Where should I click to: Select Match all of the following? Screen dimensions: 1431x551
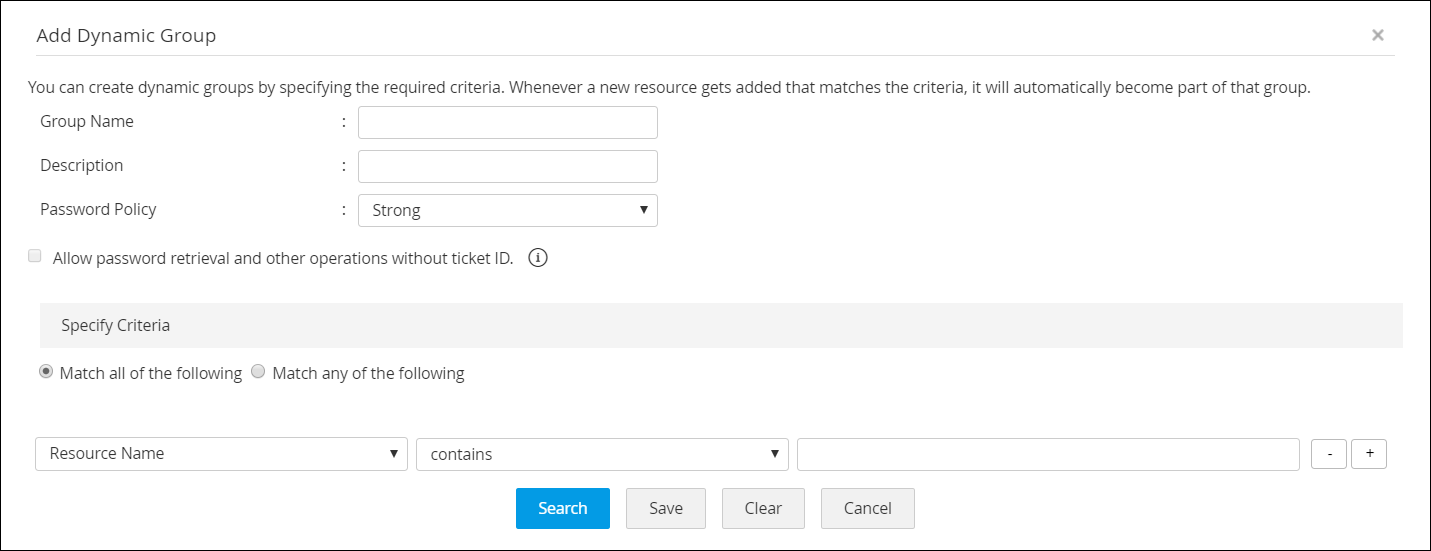tap(46, 372)
